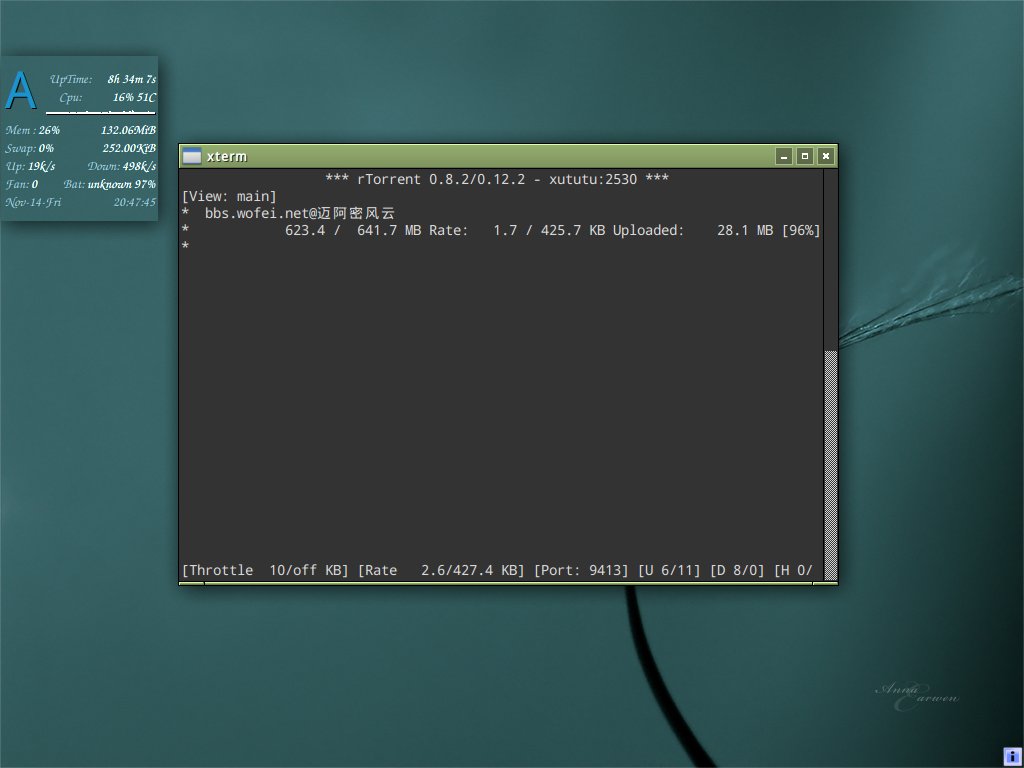Click the xterm title bar text
Viewport: 1024px width, 768px height.
tap(227, 156)
